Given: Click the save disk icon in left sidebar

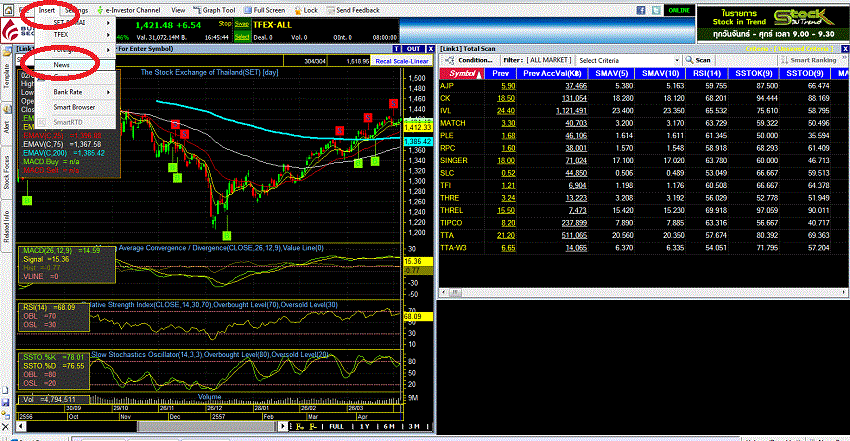Looking at the screenshot, I should 5,403.
